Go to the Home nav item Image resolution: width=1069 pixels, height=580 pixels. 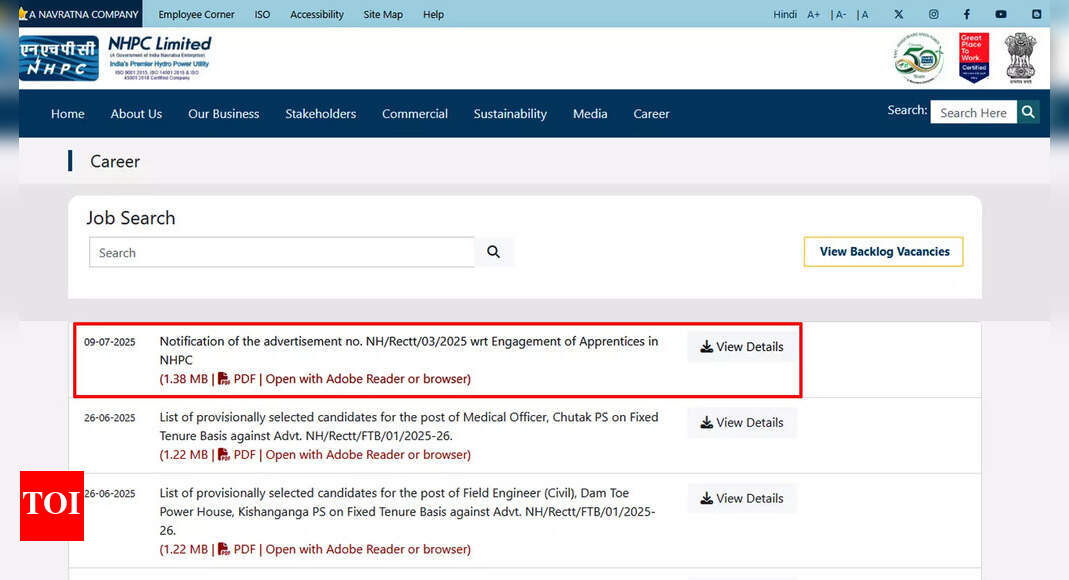point(68,114)
